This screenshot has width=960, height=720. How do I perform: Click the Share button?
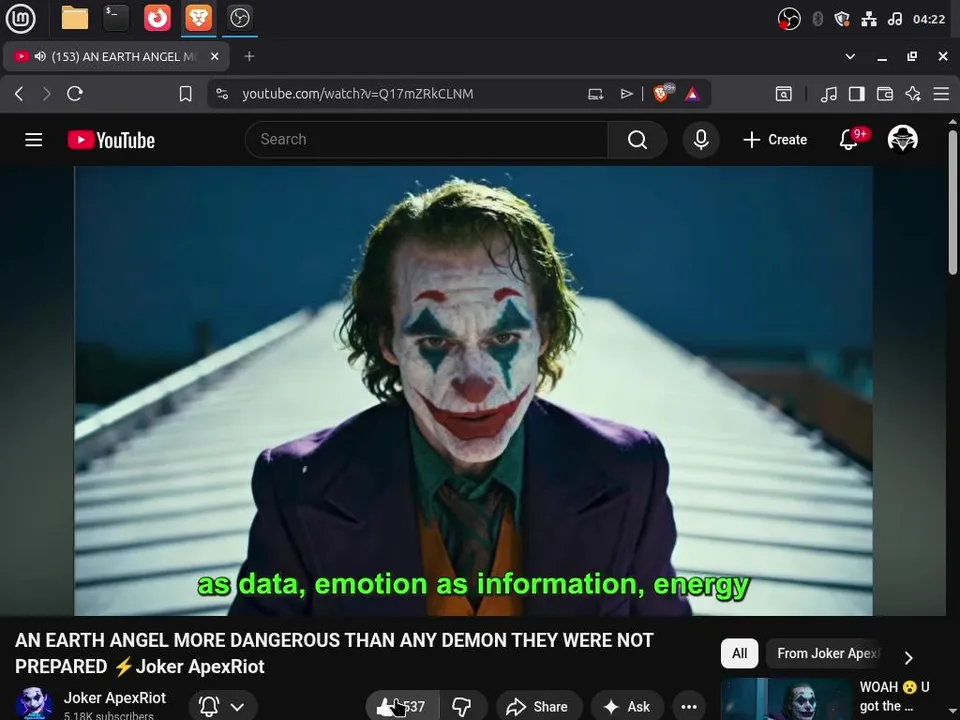pyautogui.click(x=538, y=707)
